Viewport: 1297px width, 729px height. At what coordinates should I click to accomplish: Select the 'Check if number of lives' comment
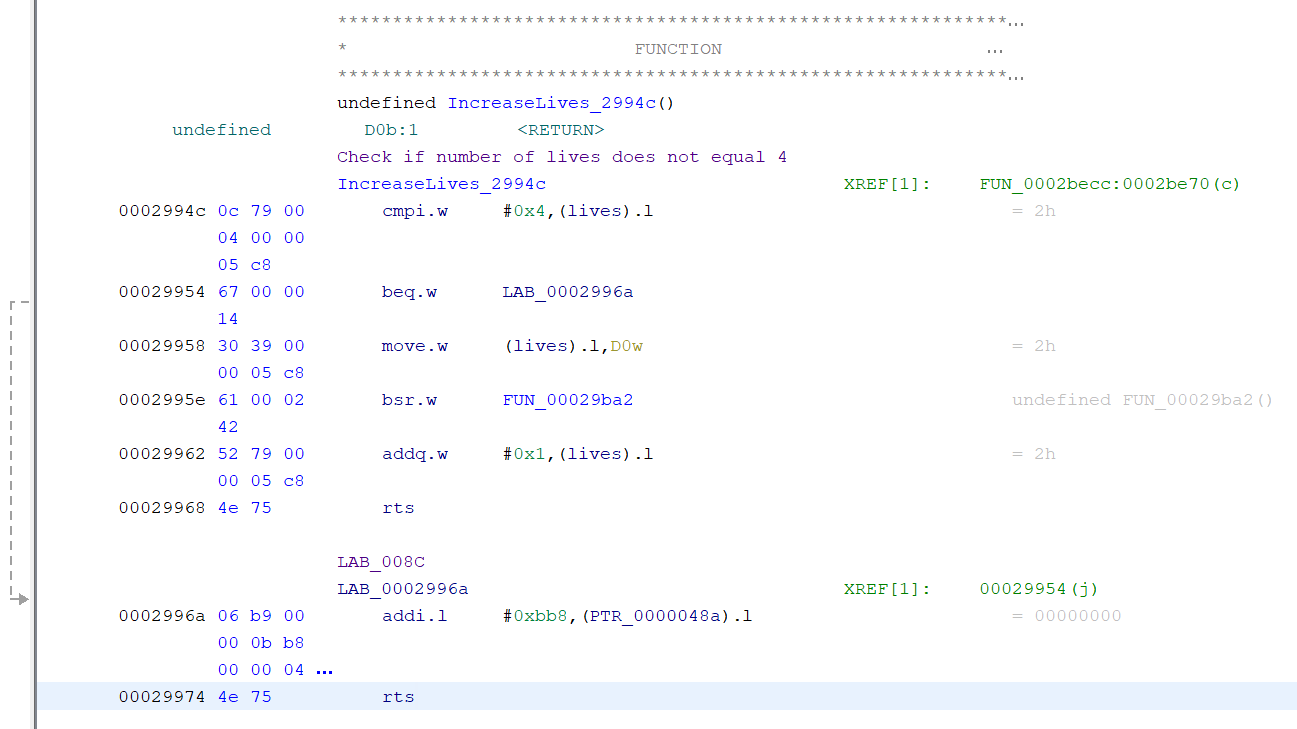[562, 157]
